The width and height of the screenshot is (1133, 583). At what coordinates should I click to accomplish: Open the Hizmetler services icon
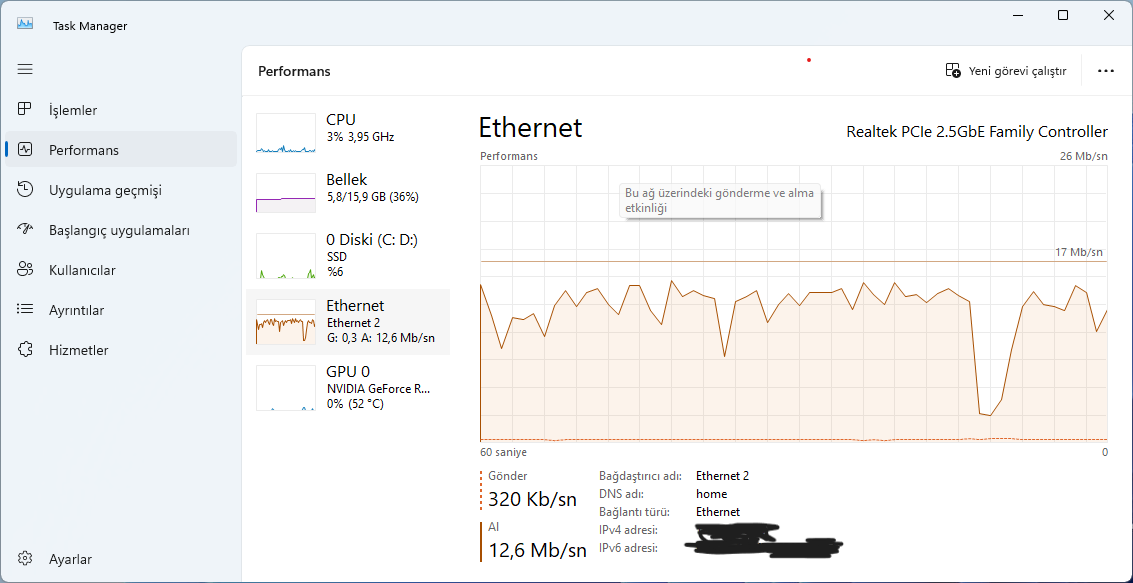pyautogui.click(x=26, y=350)
